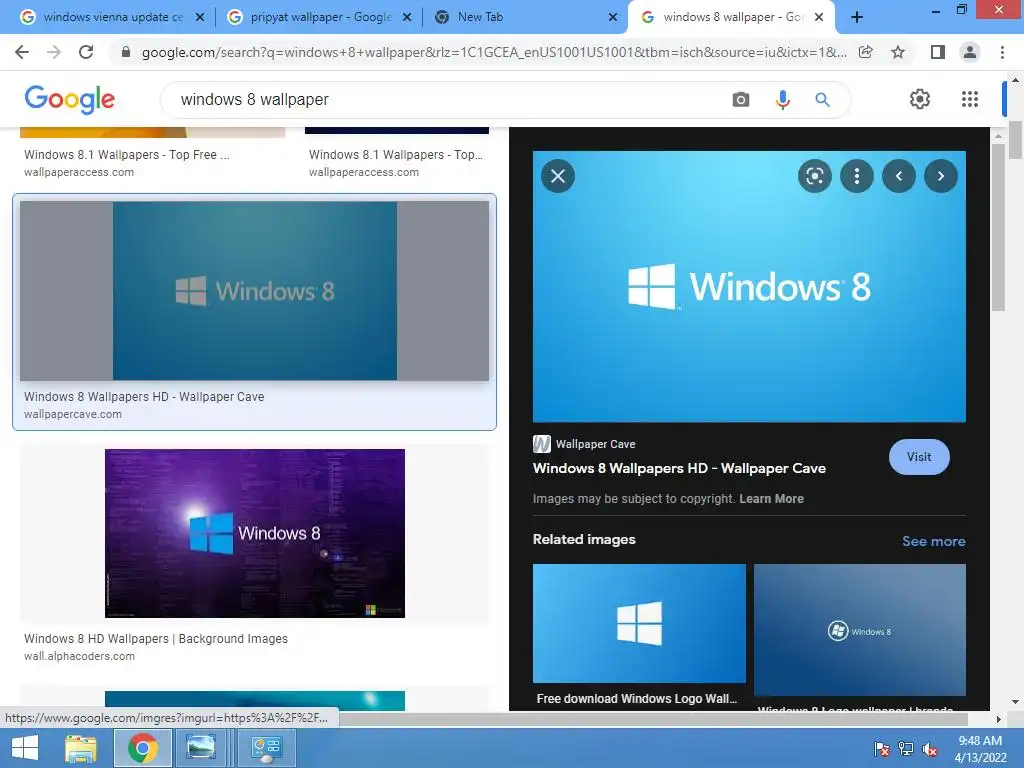Screen dimensions: 1024x768
Task: Close the image preview panel
Action: click(558, 176)
